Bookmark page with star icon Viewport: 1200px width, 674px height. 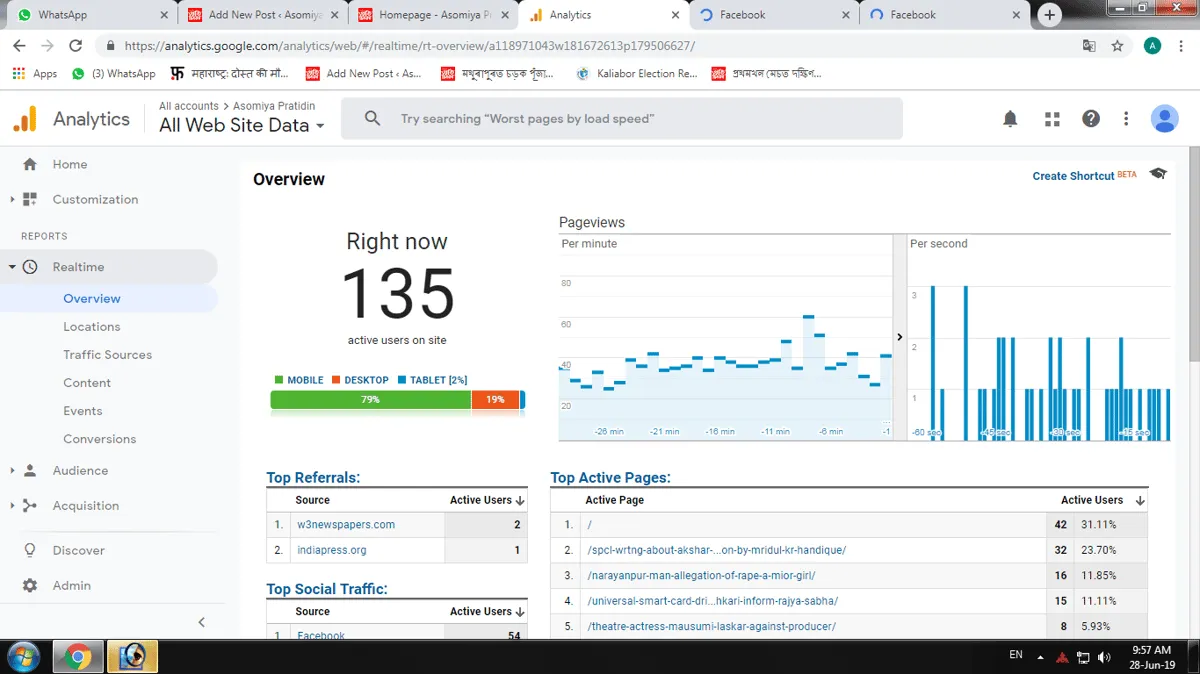[1117, 46]
